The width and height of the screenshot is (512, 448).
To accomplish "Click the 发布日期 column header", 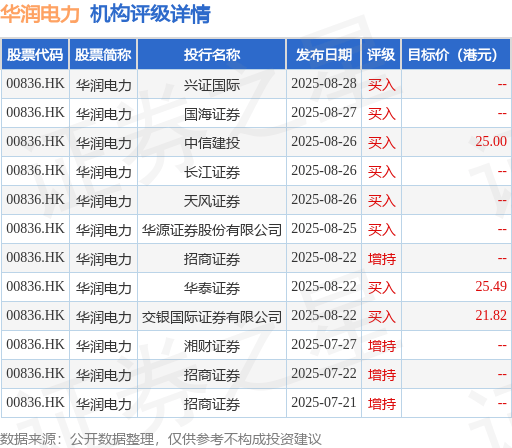I will tap(324, 54).
